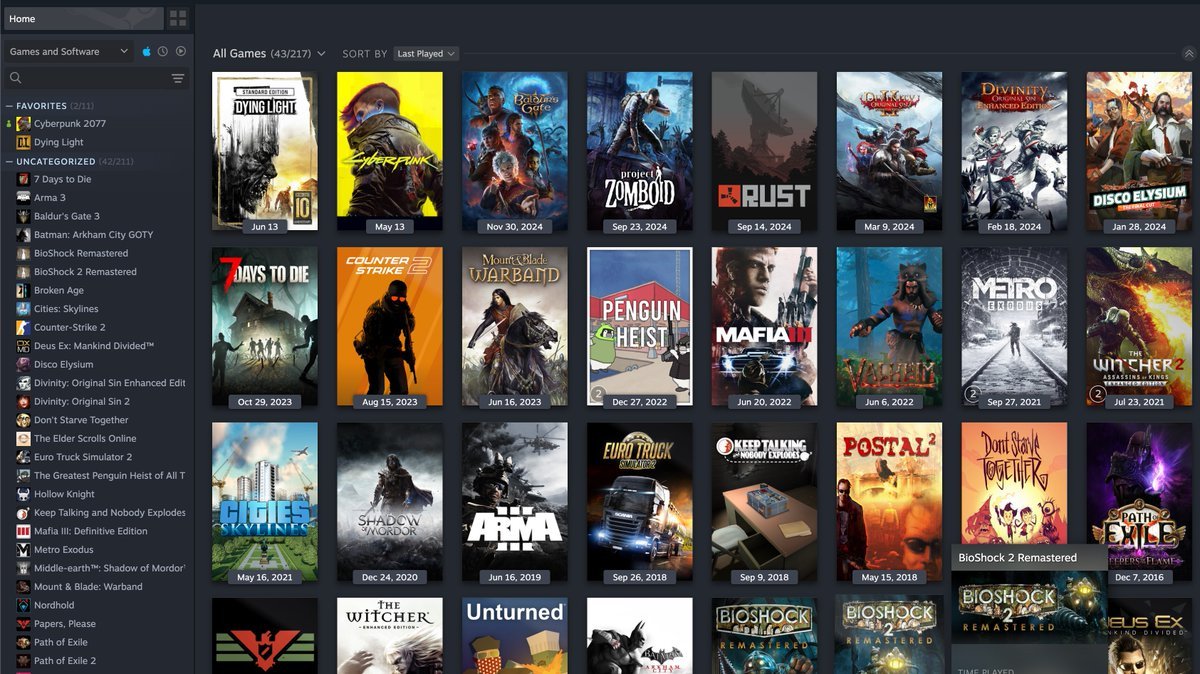The height and width of the screenshot is (674, 1200).
Task: Open the Rust cover tile
Action: tap(764, 151)
